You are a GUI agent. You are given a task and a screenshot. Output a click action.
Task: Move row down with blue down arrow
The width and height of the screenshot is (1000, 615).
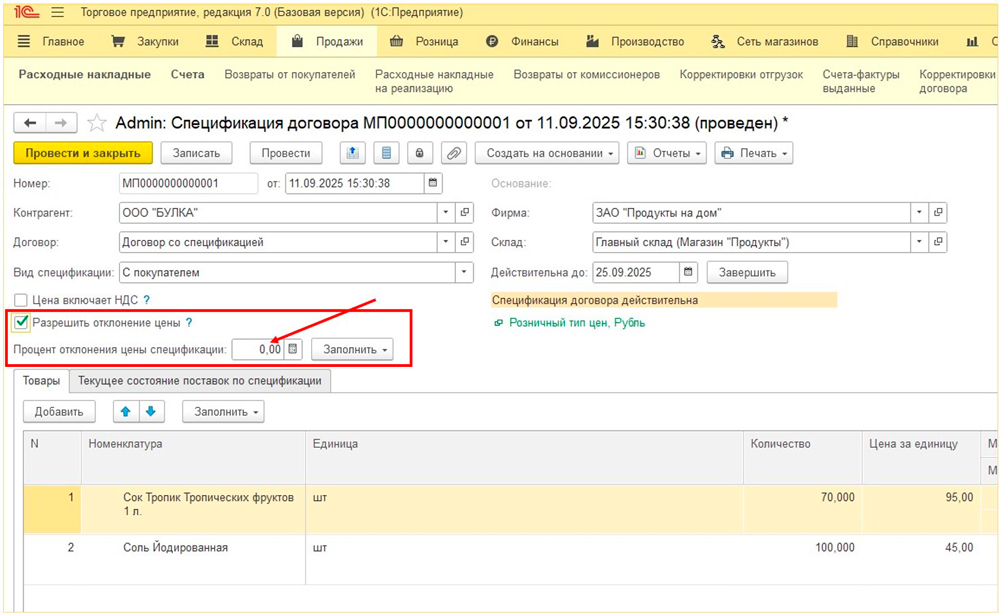pyautogui.click(x=150, y=411)
